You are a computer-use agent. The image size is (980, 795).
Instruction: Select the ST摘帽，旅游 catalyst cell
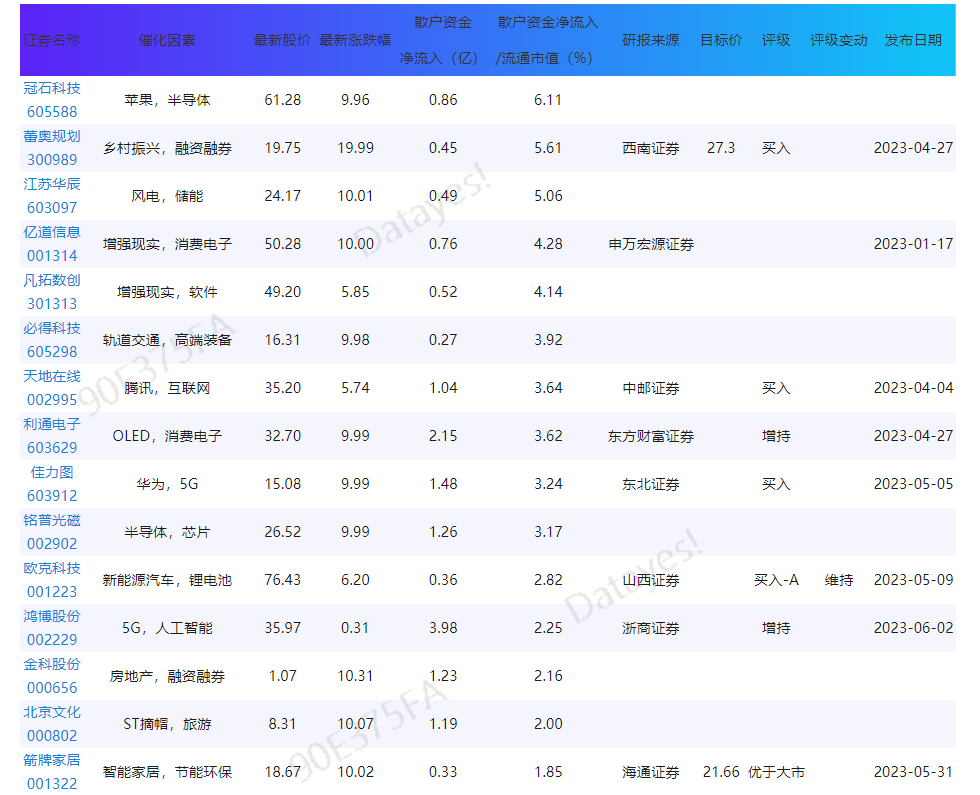pos(167,724)
